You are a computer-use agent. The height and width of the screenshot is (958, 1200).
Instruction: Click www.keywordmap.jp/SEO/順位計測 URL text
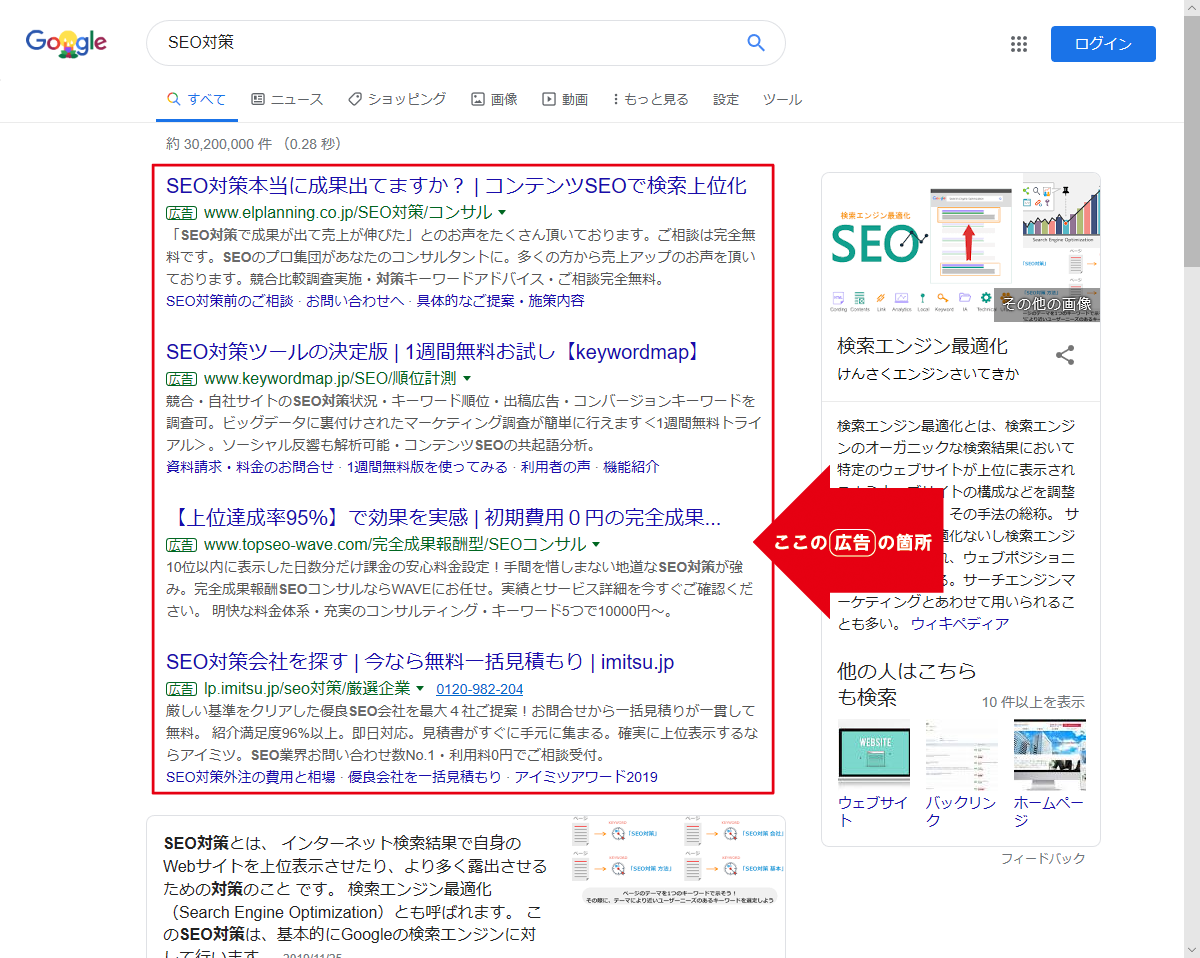point(330,379)
